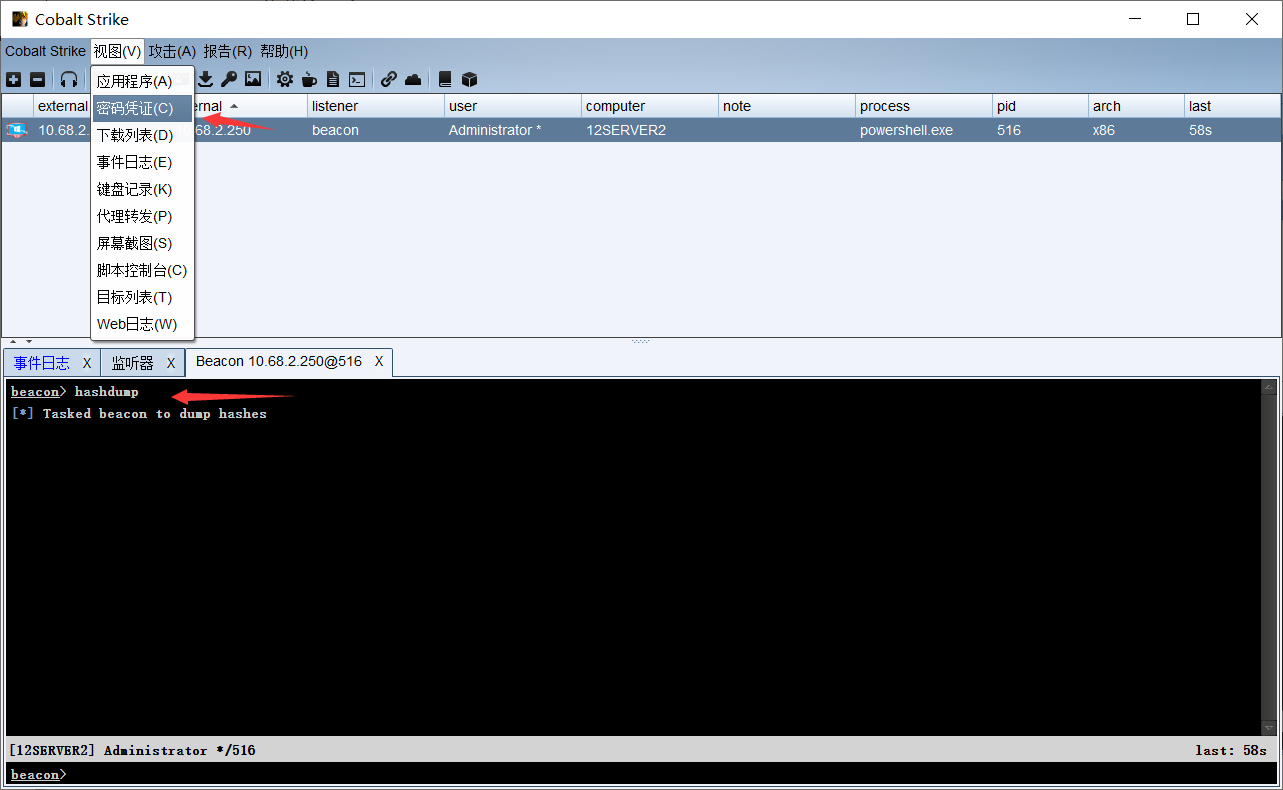
Task: Click the last cell showing 58s
Action: [x=1232, y=130]
